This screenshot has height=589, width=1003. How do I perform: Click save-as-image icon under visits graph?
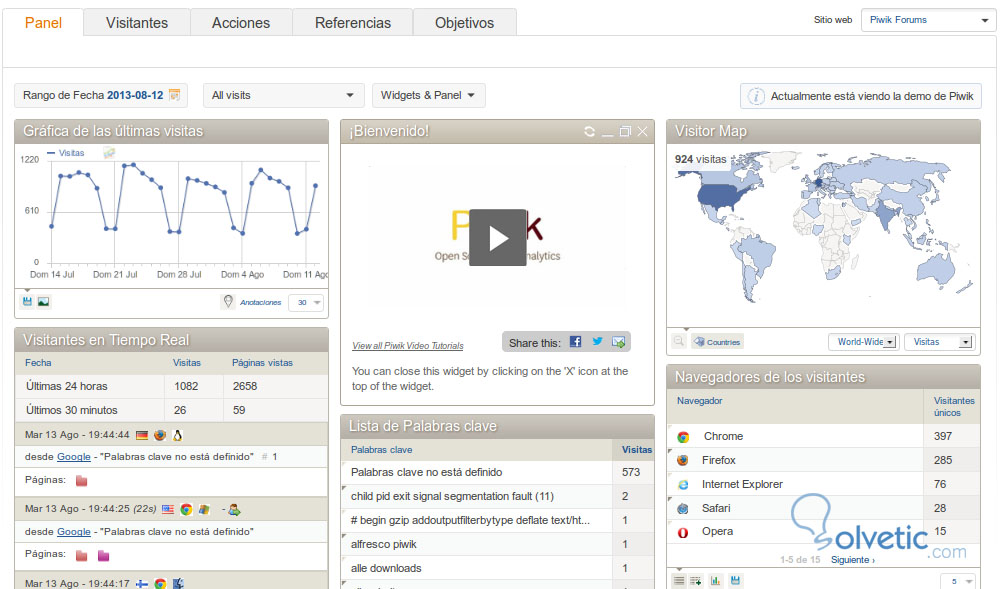click(43, 301)
